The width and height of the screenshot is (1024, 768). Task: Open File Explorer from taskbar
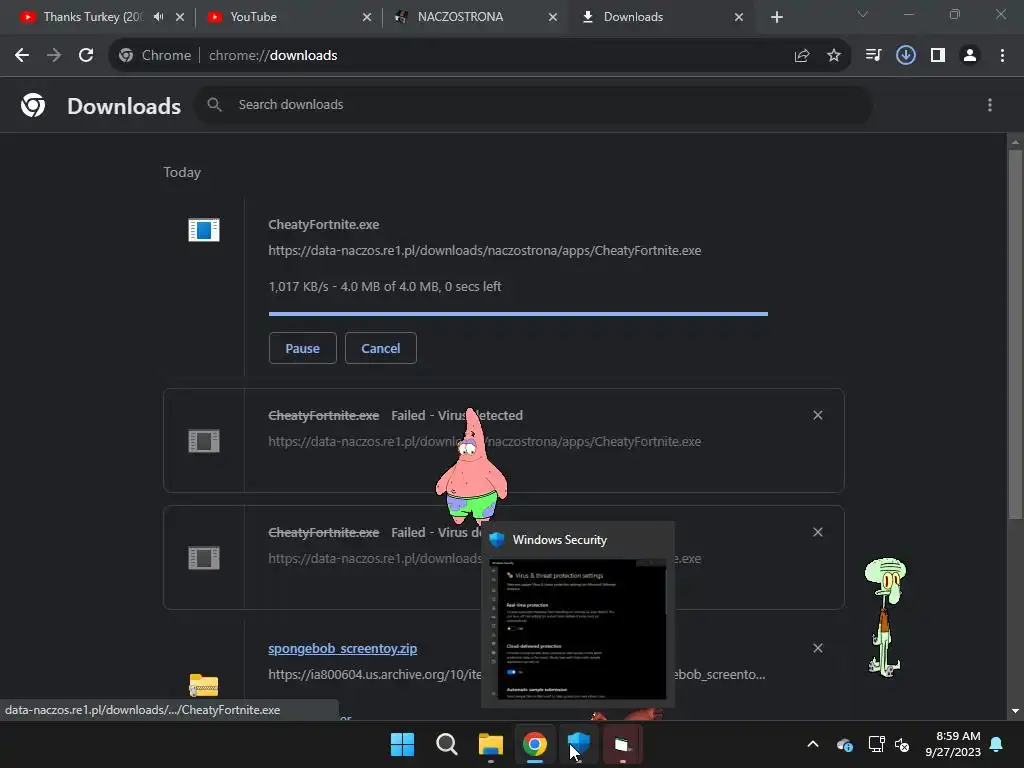pos(490,744)
